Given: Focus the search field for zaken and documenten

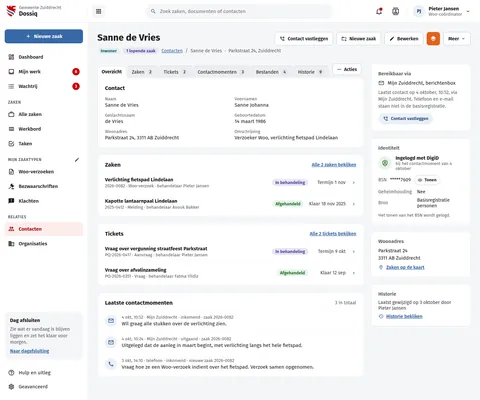Looking at the screenshot, I should pos(239,11).
